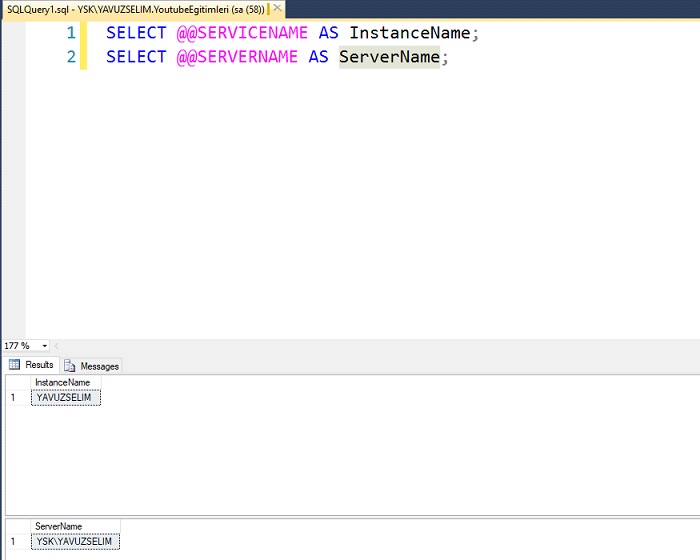Click the AS keyword on line 2
Screen dimensions: 700x560
[318, 57]
